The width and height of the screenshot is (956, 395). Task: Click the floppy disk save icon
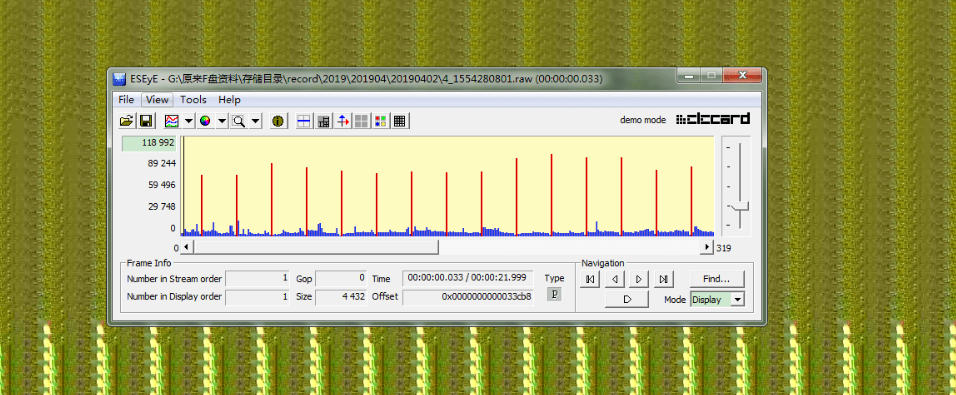tap(146, 121)
